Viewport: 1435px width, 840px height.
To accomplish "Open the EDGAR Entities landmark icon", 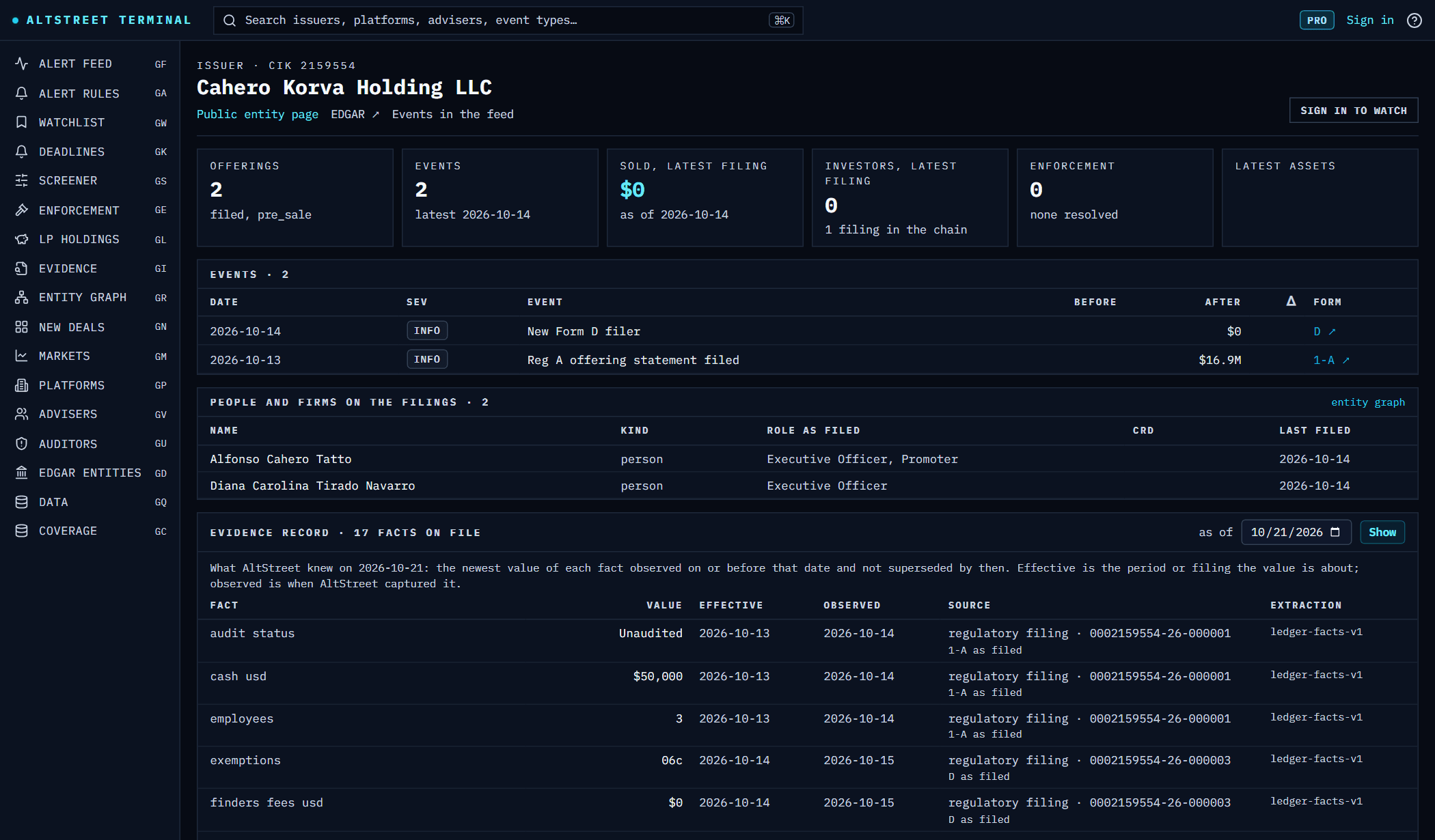I will click(22, 473).
